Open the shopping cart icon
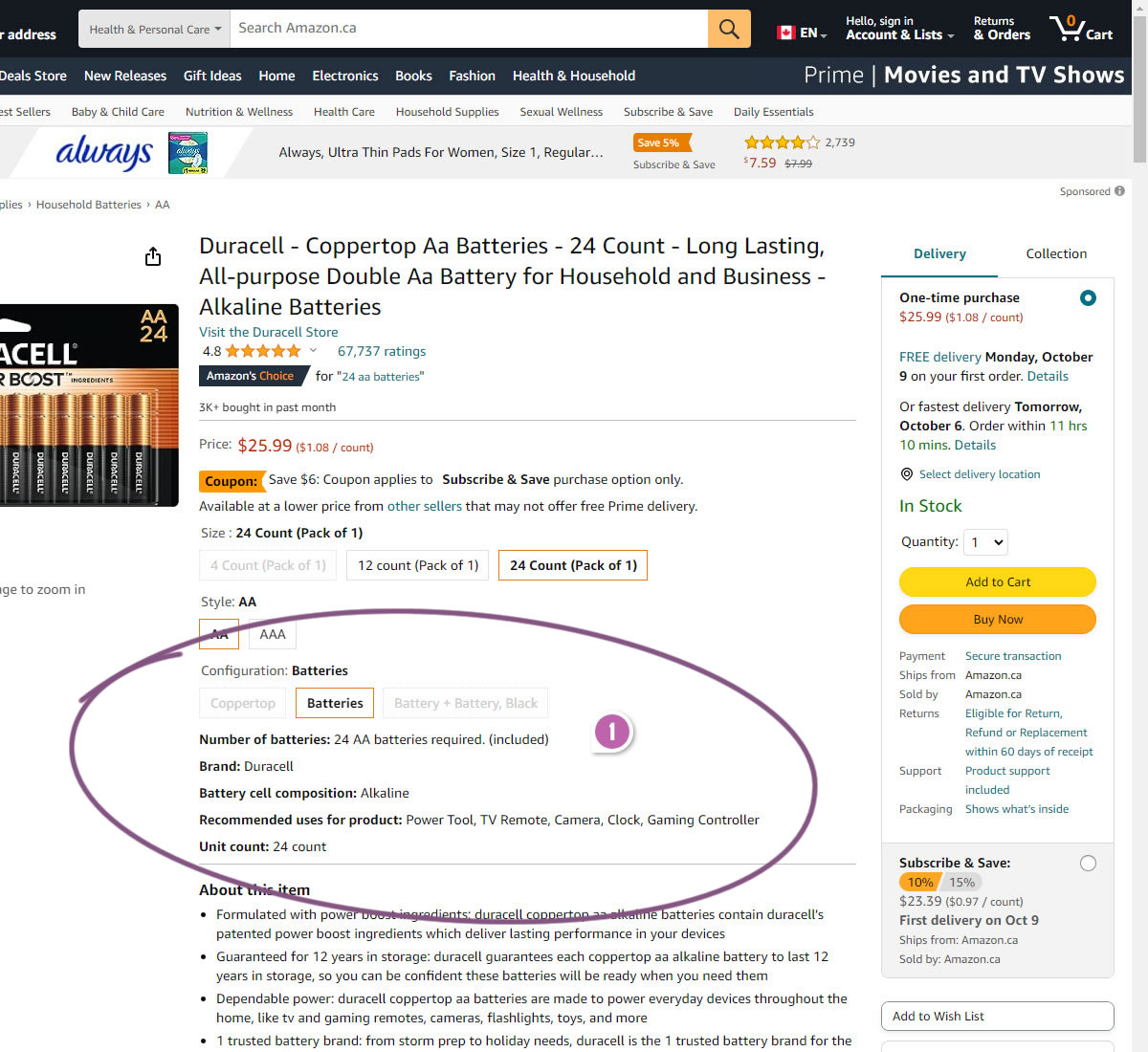Viewport: 1148px width, 1052px height. 1068,28
